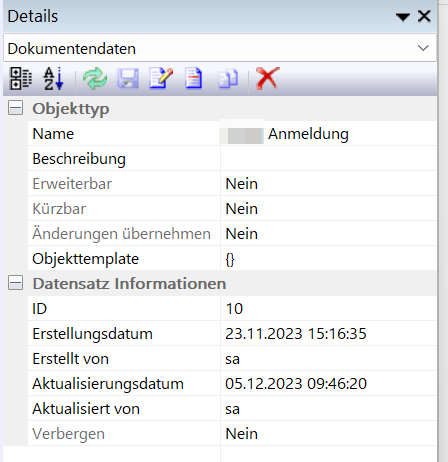Viewport: 448px width, 462px height.
Task: Open edit mode with the pencil document icon
Action: 161,79
